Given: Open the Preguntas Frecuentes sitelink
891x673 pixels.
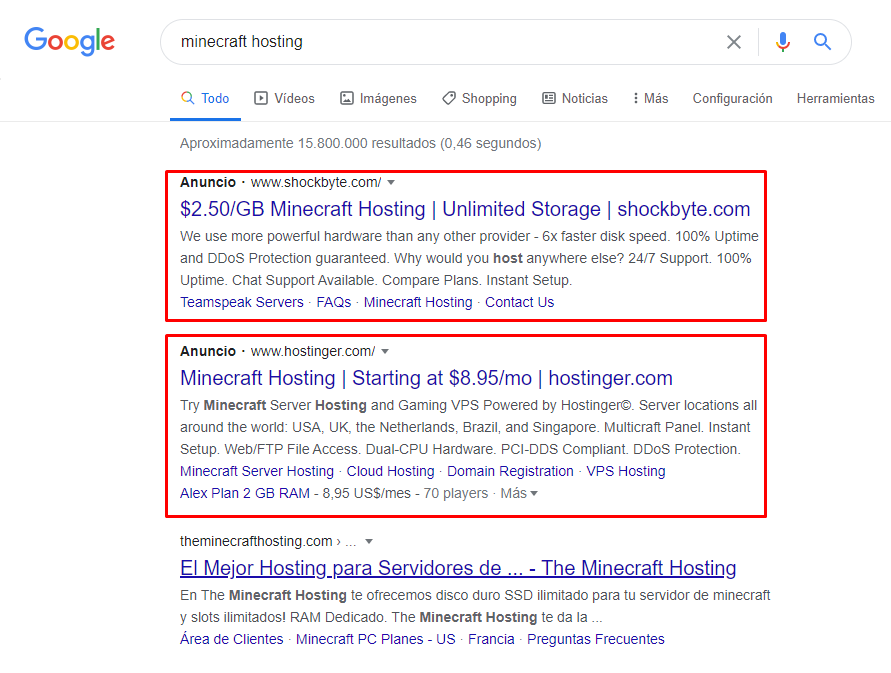Looking at the screenshot, I should 596,639.
